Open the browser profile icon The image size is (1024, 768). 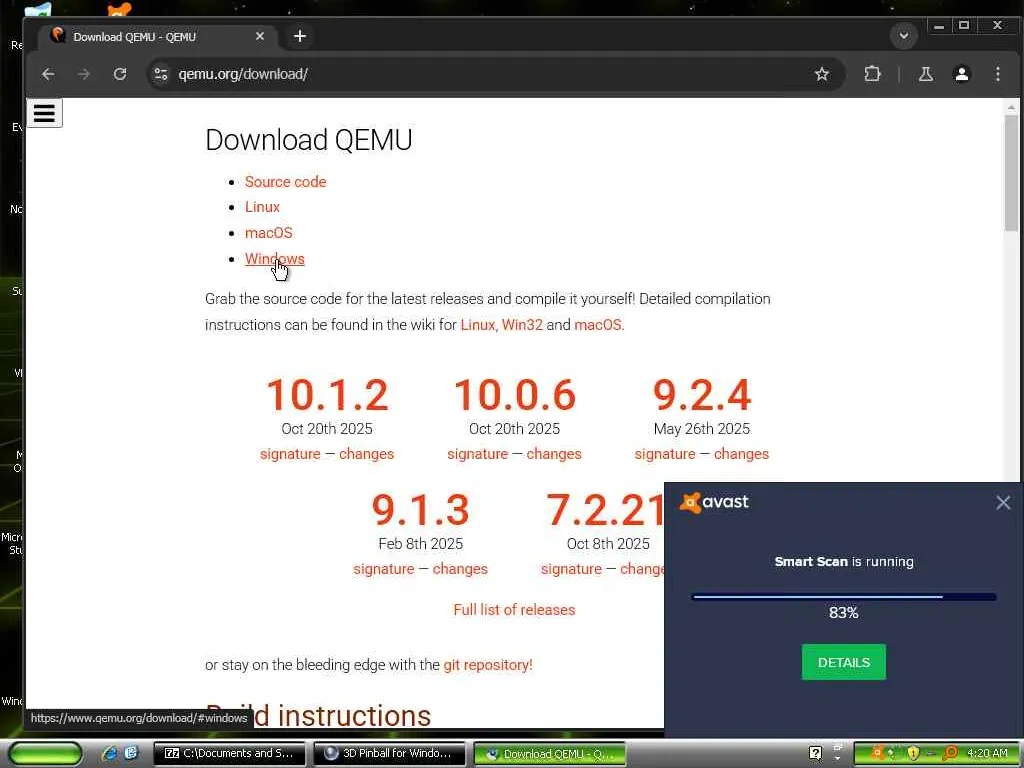pos(961,74)
